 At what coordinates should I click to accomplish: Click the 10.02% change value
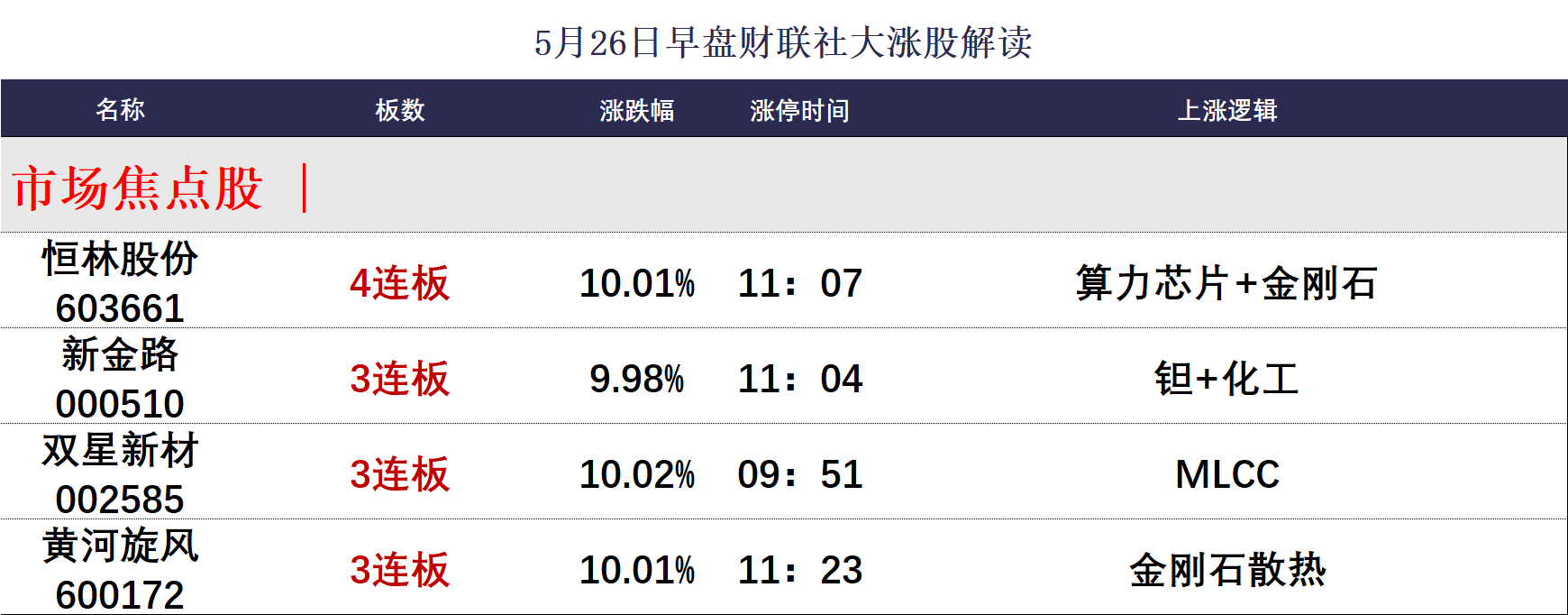[636, 474]
